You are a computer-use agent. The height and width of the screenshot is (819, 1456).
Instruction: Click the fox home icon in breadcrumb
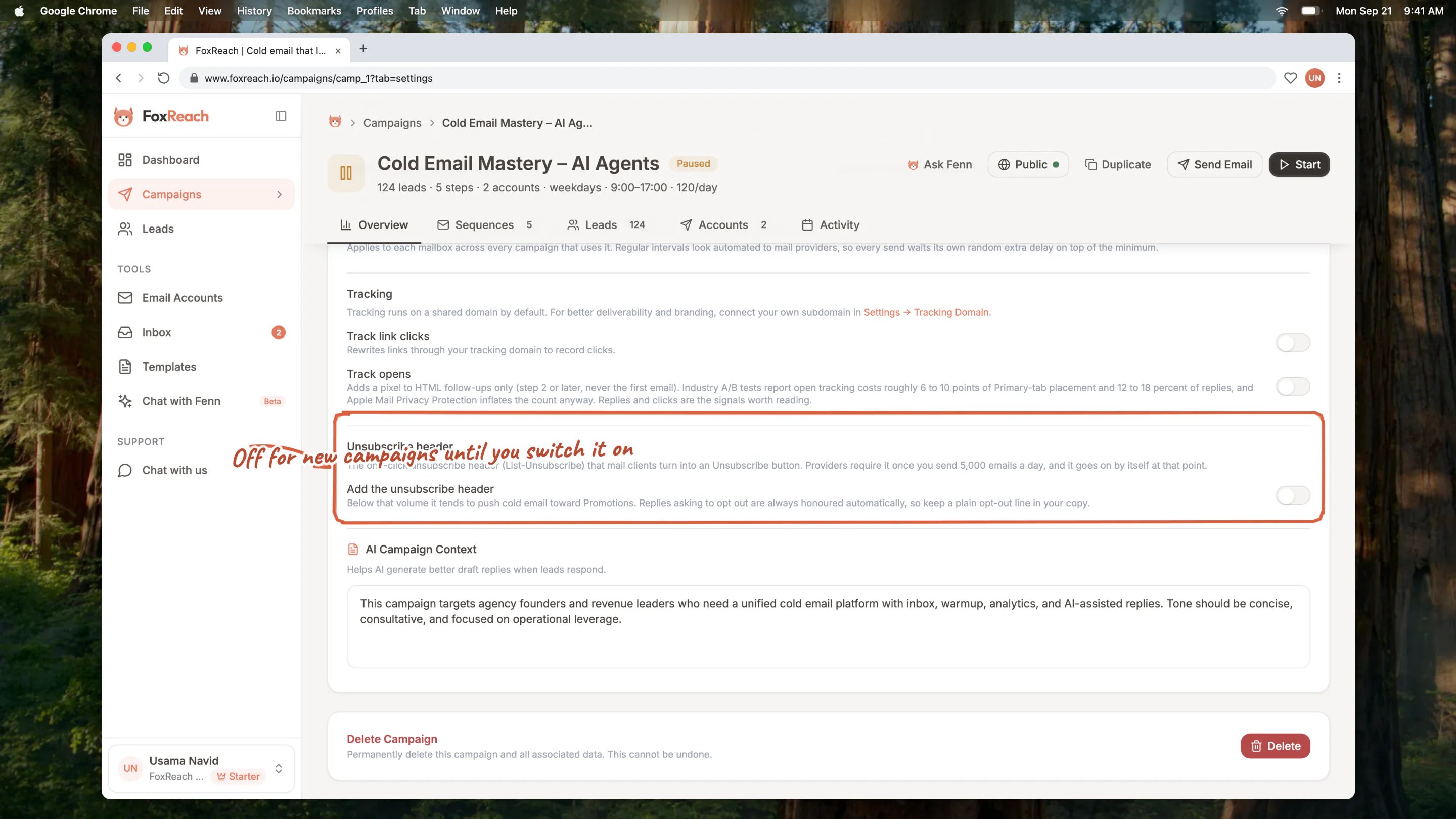coord(335,122)
